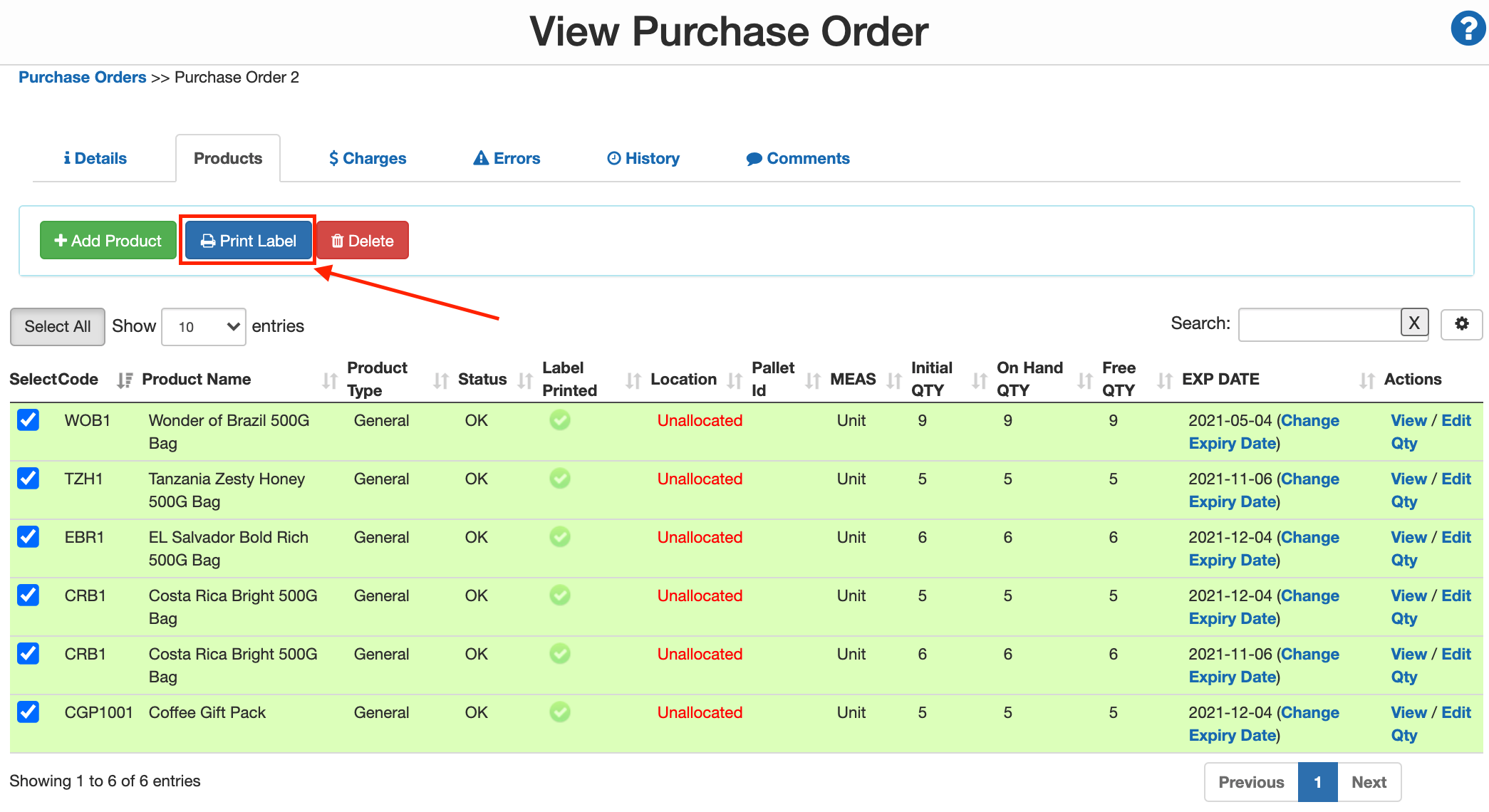Click the trash icon on Delete button
The height and width of the screenshot is (812, 1489).
click(x=338, y=240)
